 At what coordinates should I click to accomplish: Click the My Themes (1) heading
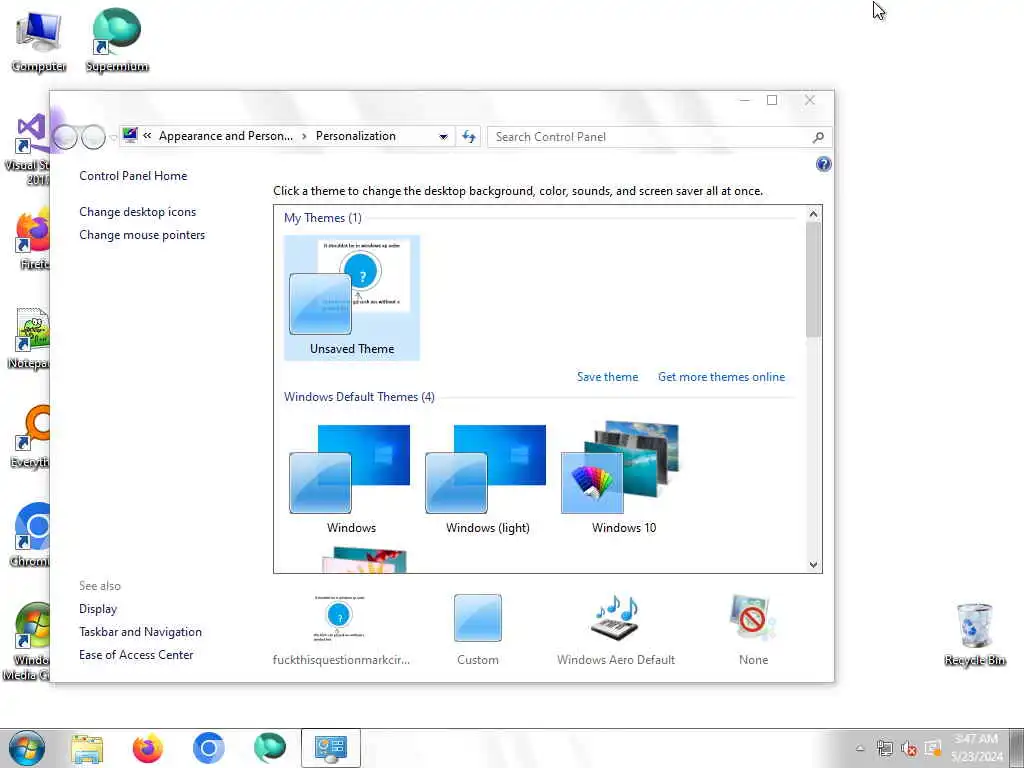pos(323,217)
